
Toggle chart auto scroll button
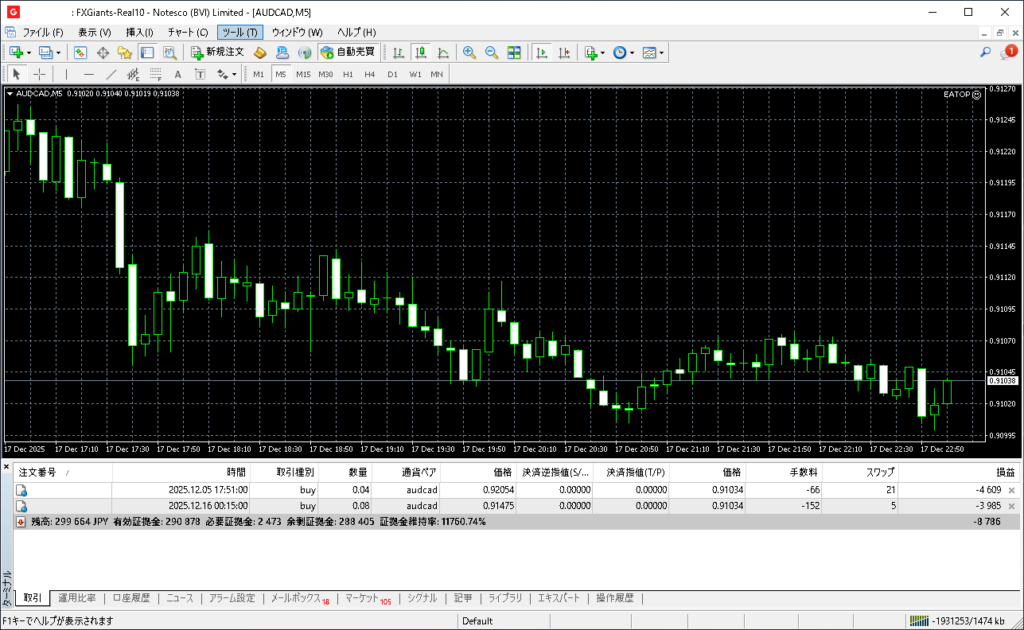[542, 52]
